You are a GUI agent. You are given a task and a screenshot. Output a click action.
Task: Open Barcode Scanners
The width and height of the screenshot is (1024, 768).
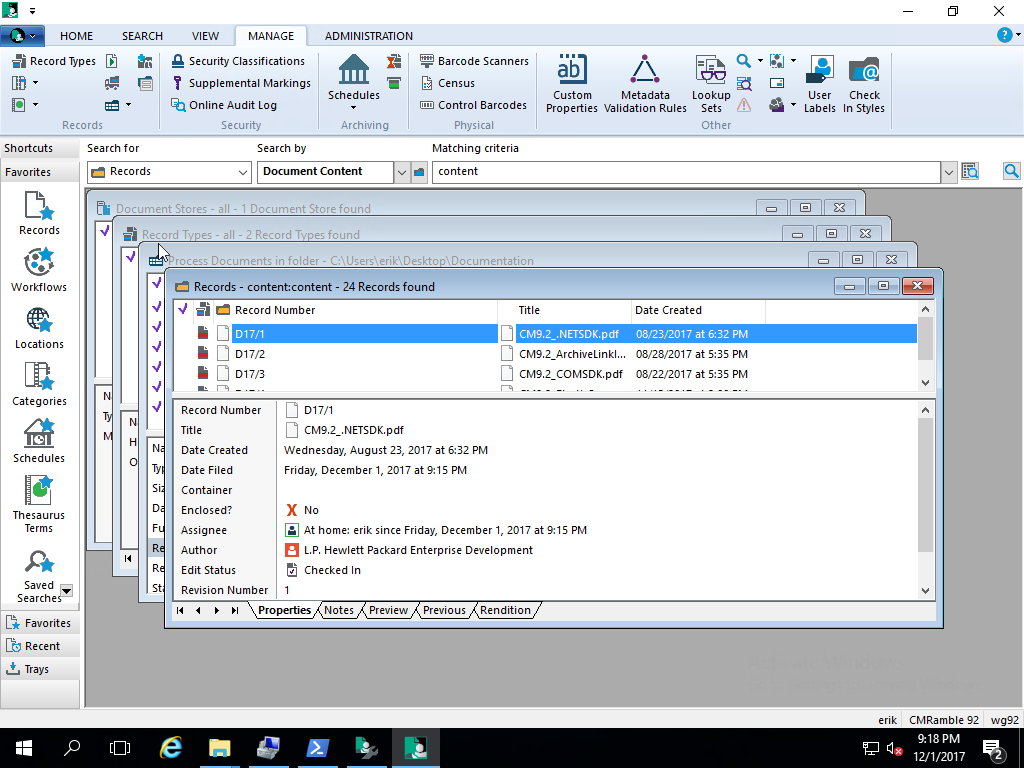point(474,61)
